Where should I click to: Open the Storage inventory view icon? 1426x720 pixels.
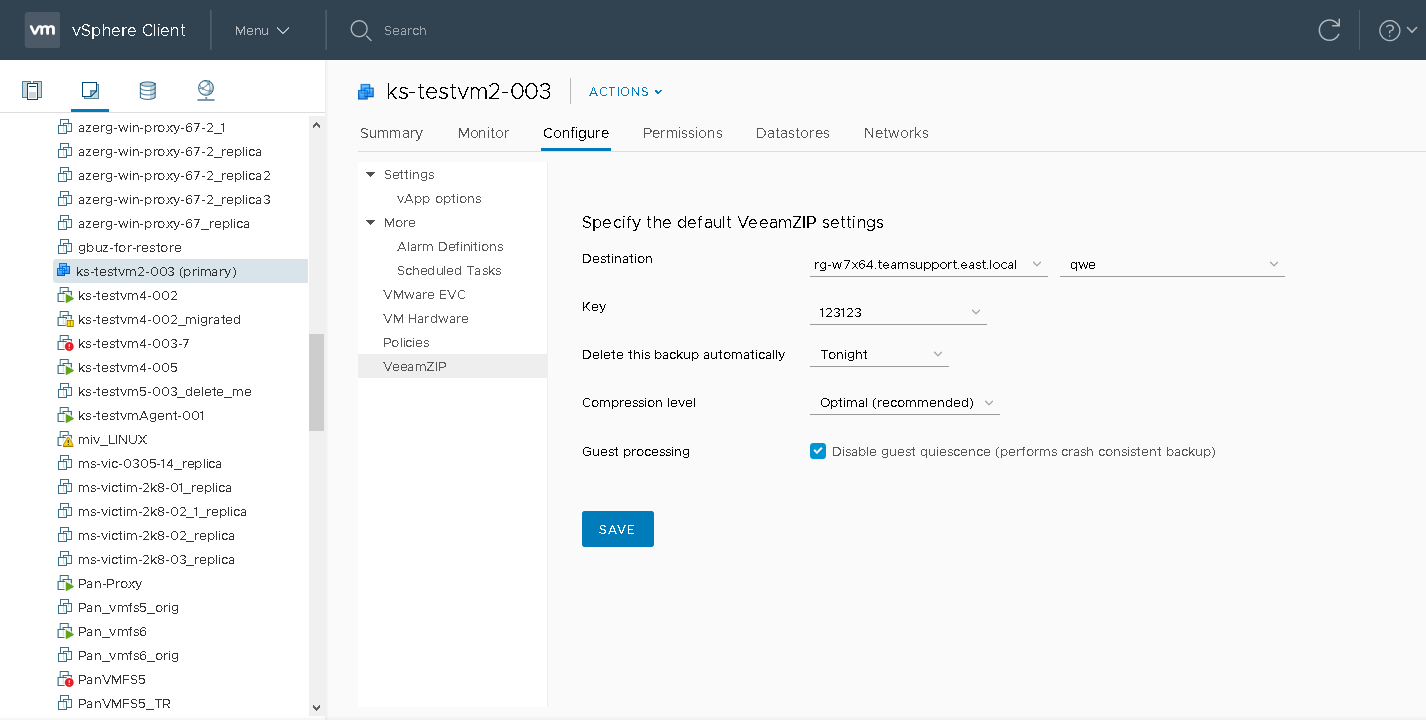click(147, 91)
